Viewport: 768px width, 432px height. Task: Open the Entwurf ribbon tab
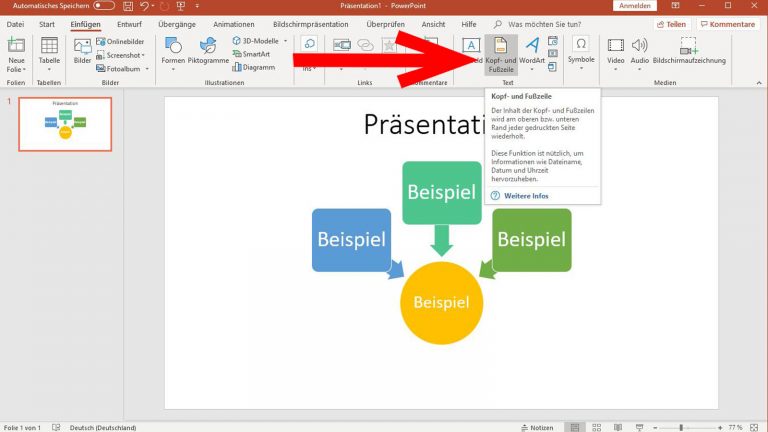tap(129, 23)
